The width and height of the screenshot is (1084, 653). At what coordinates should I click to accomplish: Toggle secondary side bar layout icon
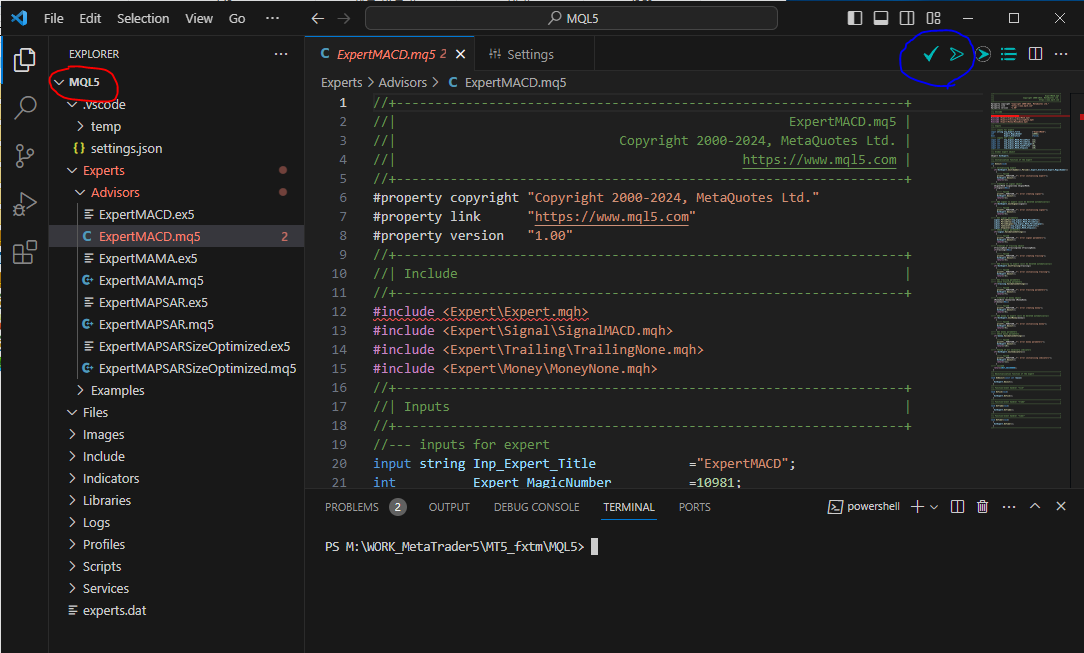(x=907, y=19)
